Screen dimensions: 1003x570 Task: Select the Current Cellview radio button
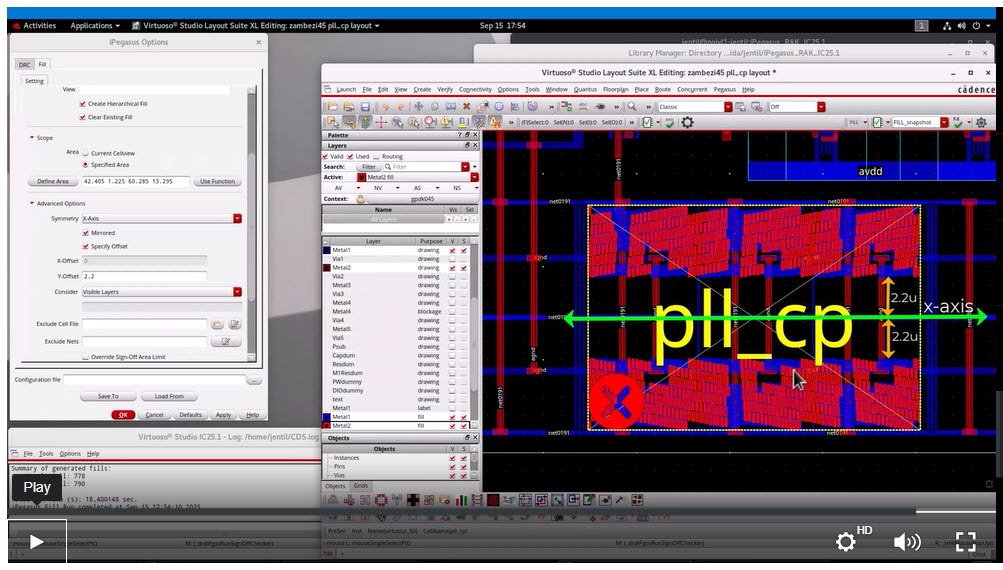(85, 152)
